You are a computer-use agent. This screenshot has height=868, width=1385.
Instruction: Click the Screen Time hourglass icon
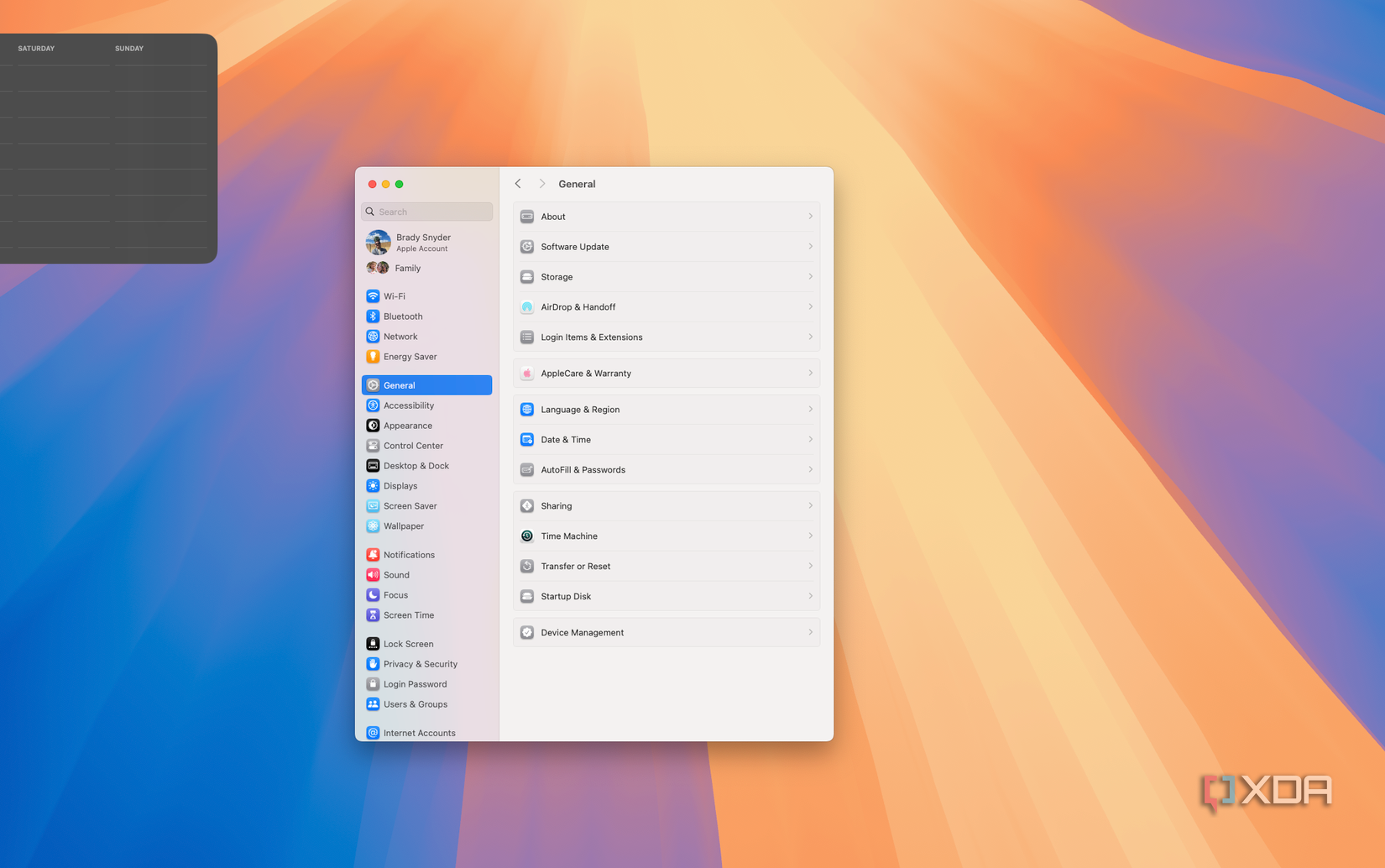point(373,615)
